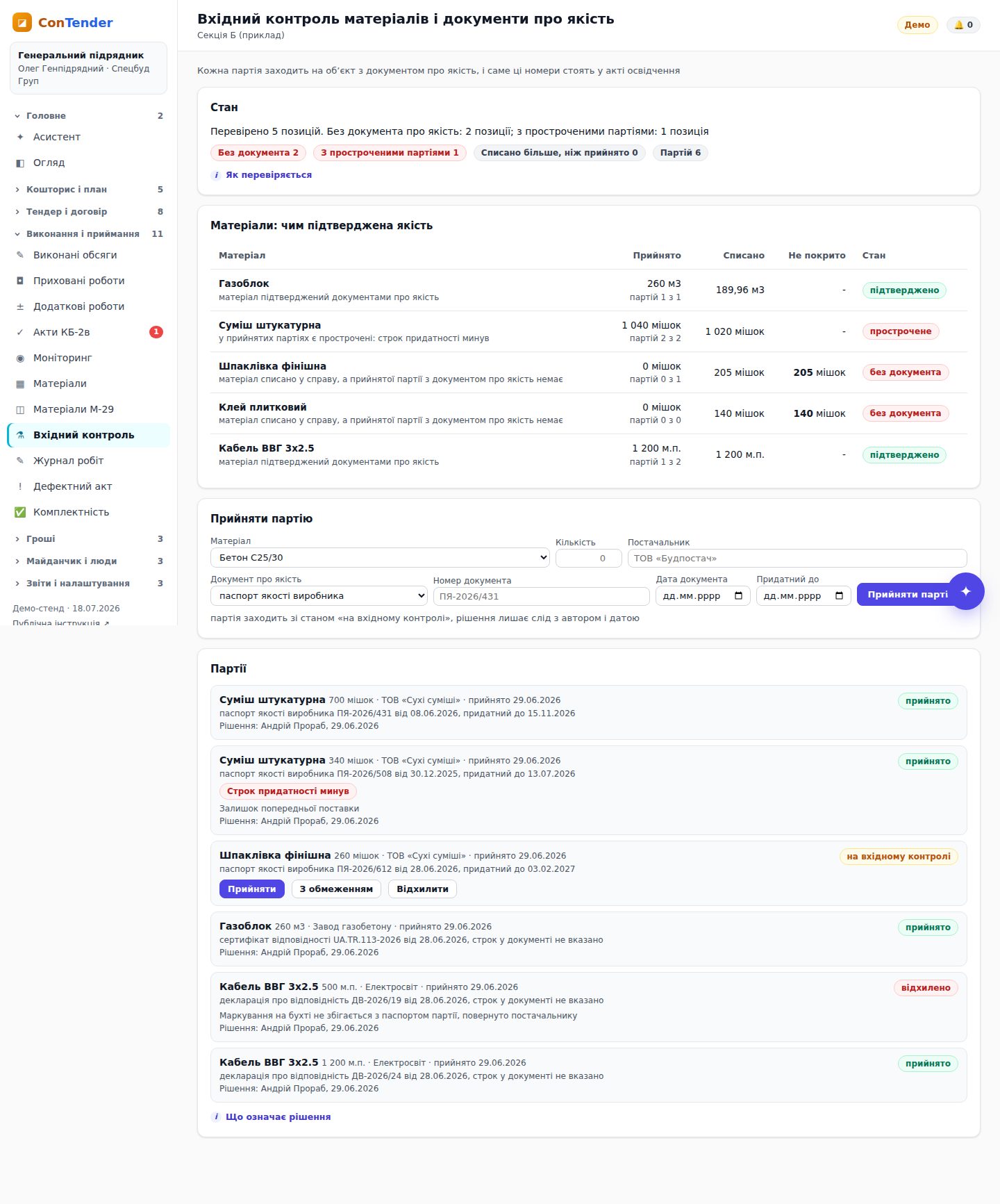Open the notifications bell icon

pyautogui.click(x=958, y=25)
